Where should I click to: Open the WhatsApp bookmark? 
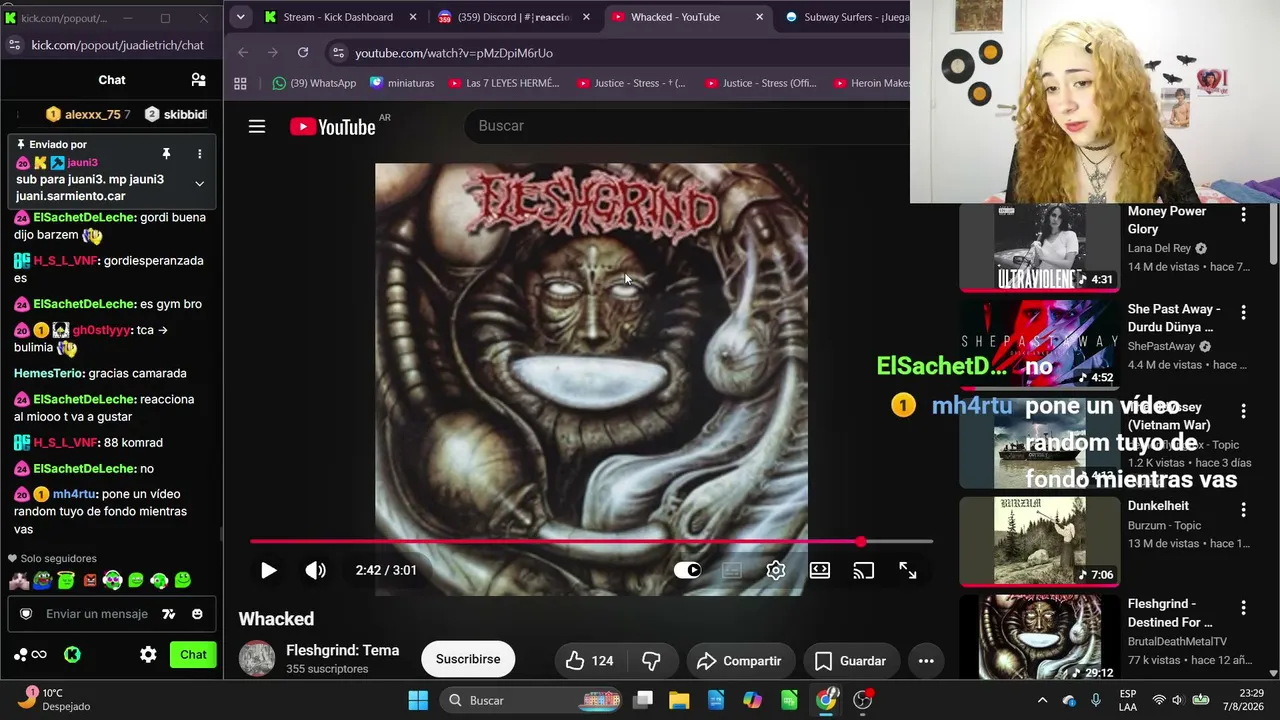[x=314, y=83]
